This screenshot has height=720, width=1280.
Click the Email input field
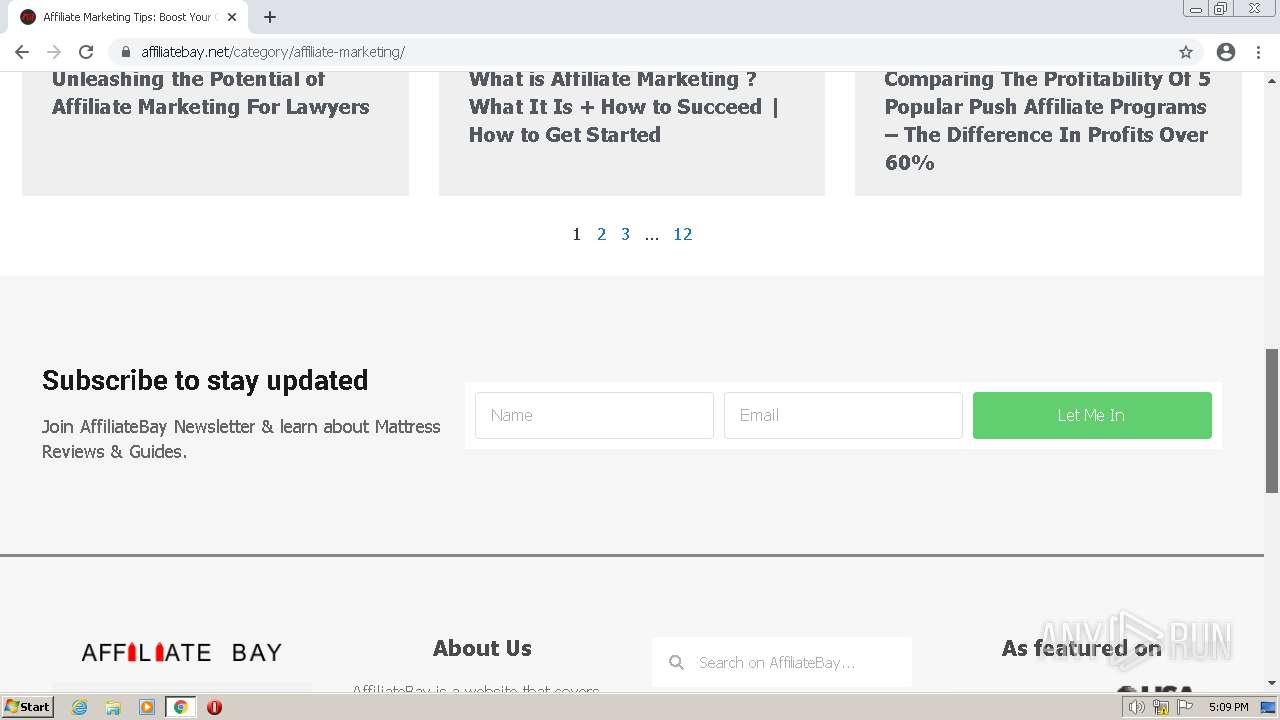click(843, 415)
